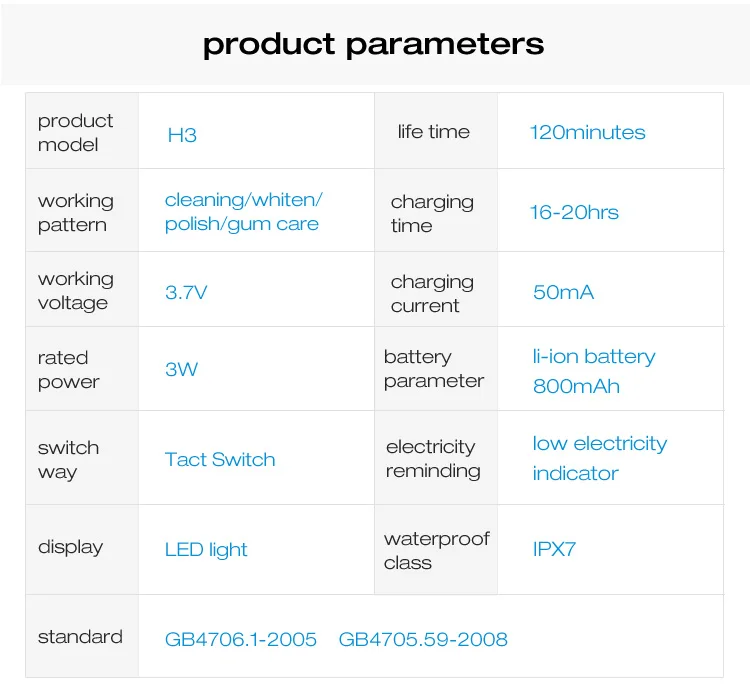Viewport: 750px width, 697px height.
Task: Select the GB4706.1-2005 standard text
Action: (241, 639)
